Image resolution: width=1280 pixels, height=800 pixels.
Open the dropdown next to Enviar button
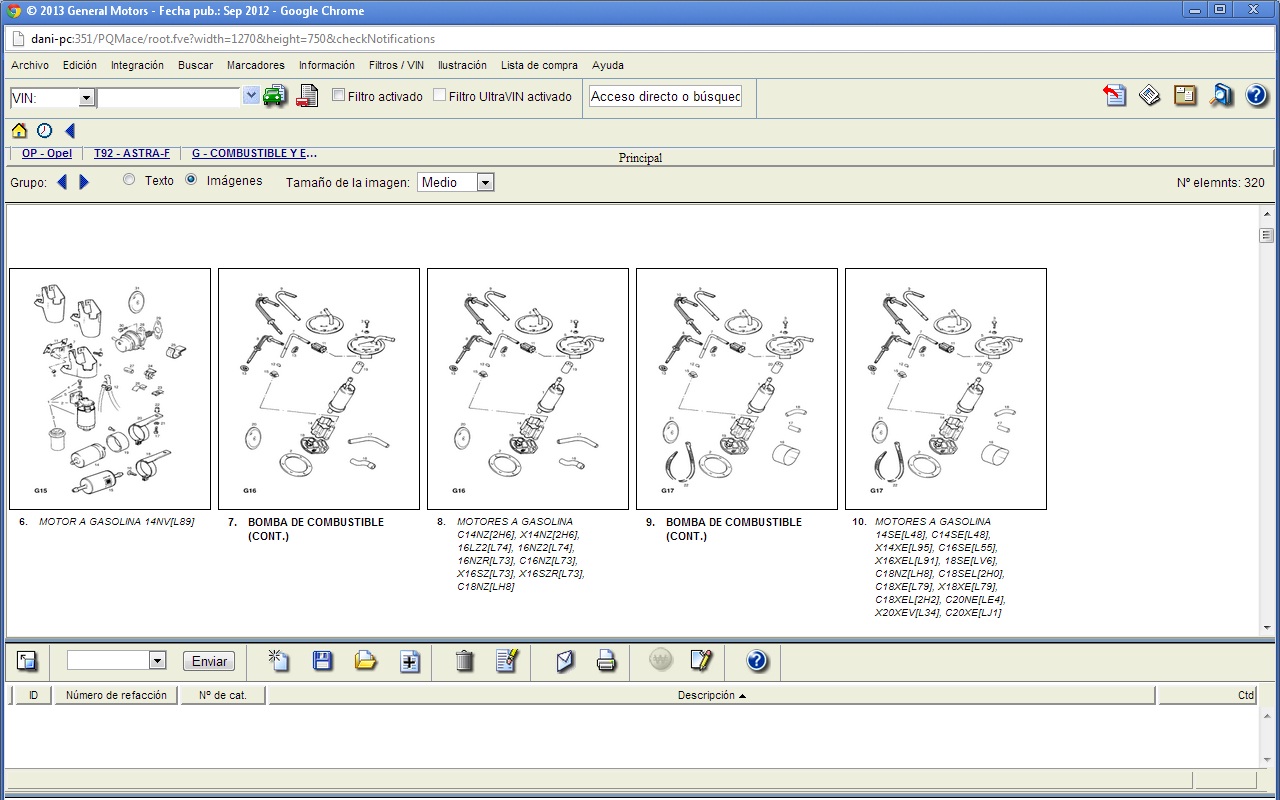point(157,661)
